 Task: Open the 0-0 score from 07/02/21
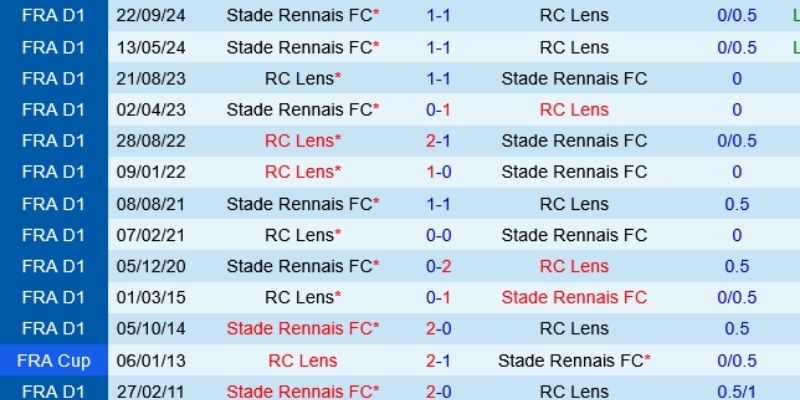tap(439, 235)
